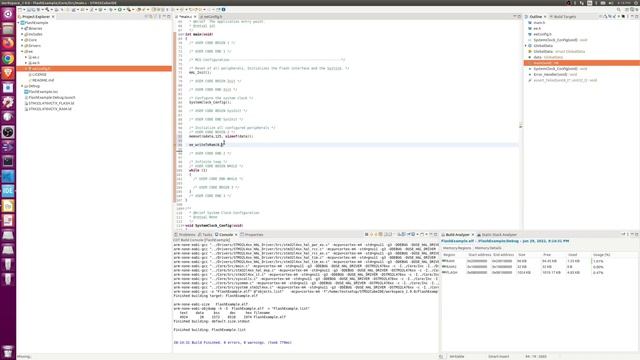Select the Memory Regions tab
Viewport: 640px width, 360px height.
point(457,248)
